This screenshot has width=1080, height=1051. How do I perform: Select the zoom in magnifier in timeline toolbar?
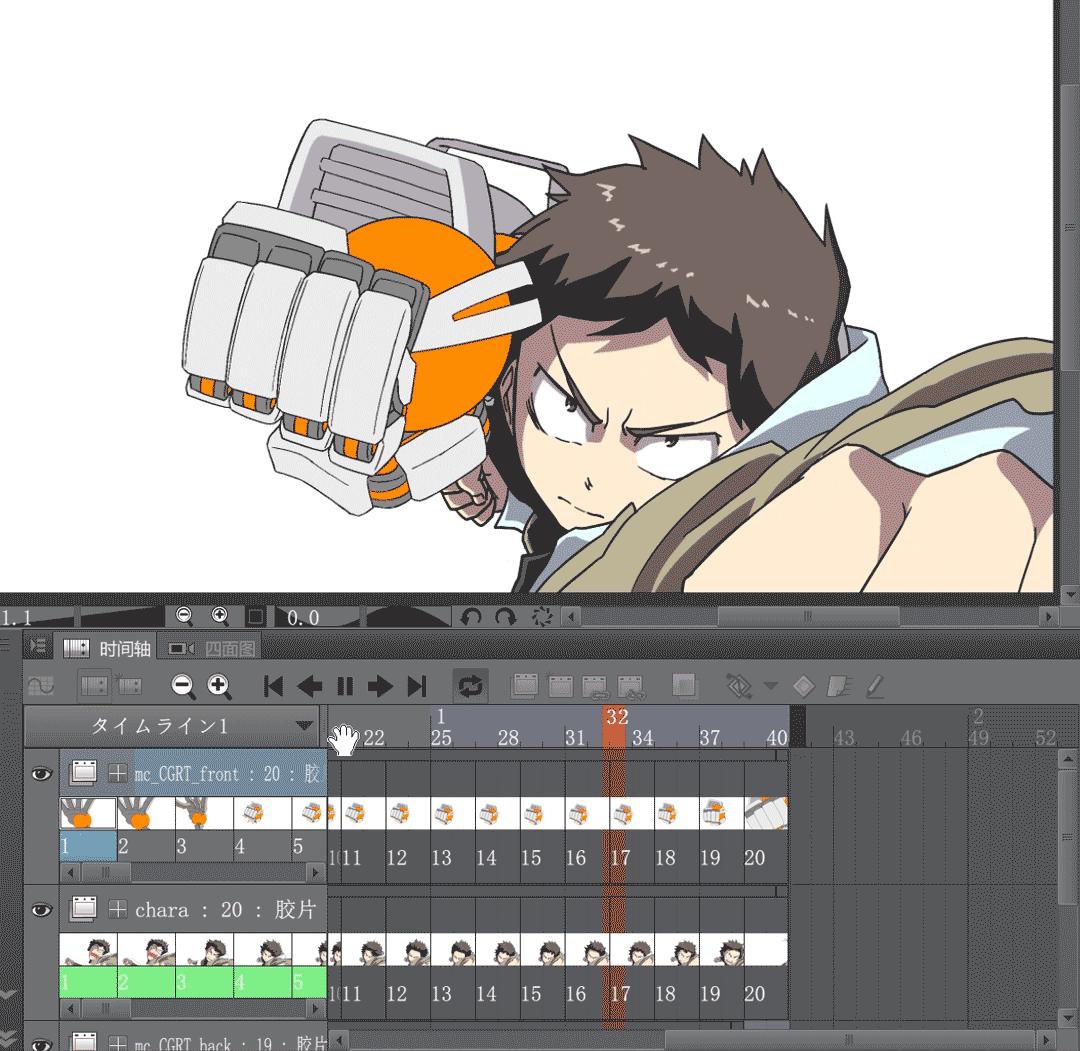[x=220, y=687]
